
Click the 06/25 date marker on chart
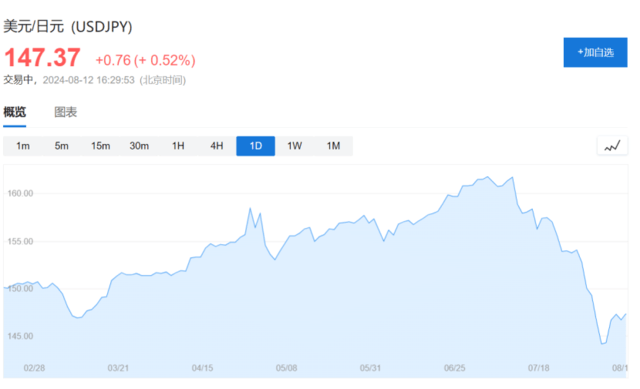tap(455, 368)
